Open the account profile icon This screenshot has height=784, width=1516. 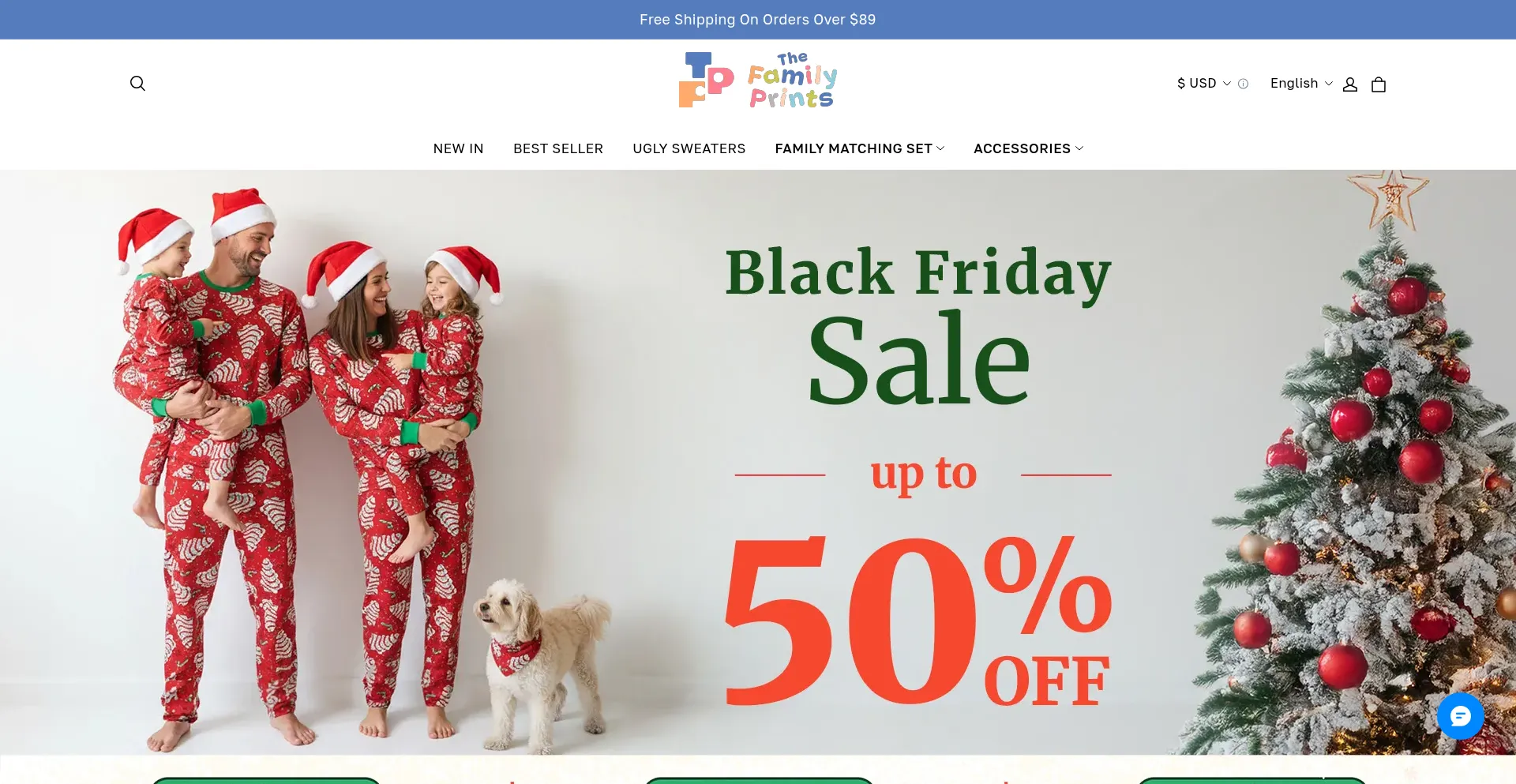pyautogui.click(x=1350, y=84)
